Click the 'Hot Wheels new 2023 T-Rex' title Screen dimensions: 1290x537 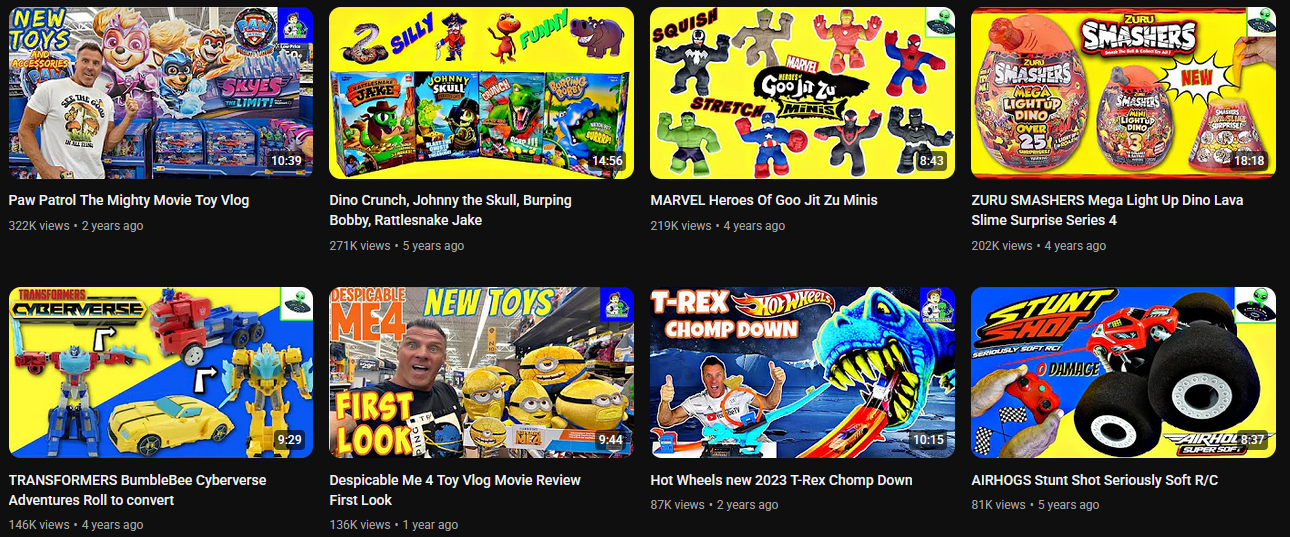[781, 480]
